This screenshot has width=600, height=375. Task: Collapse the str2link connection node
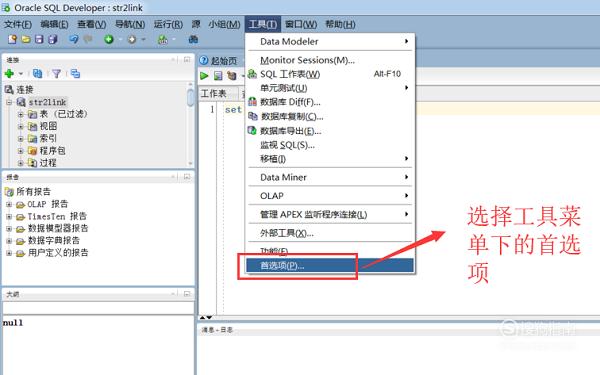pyautogui.click(x=9, y=102)
